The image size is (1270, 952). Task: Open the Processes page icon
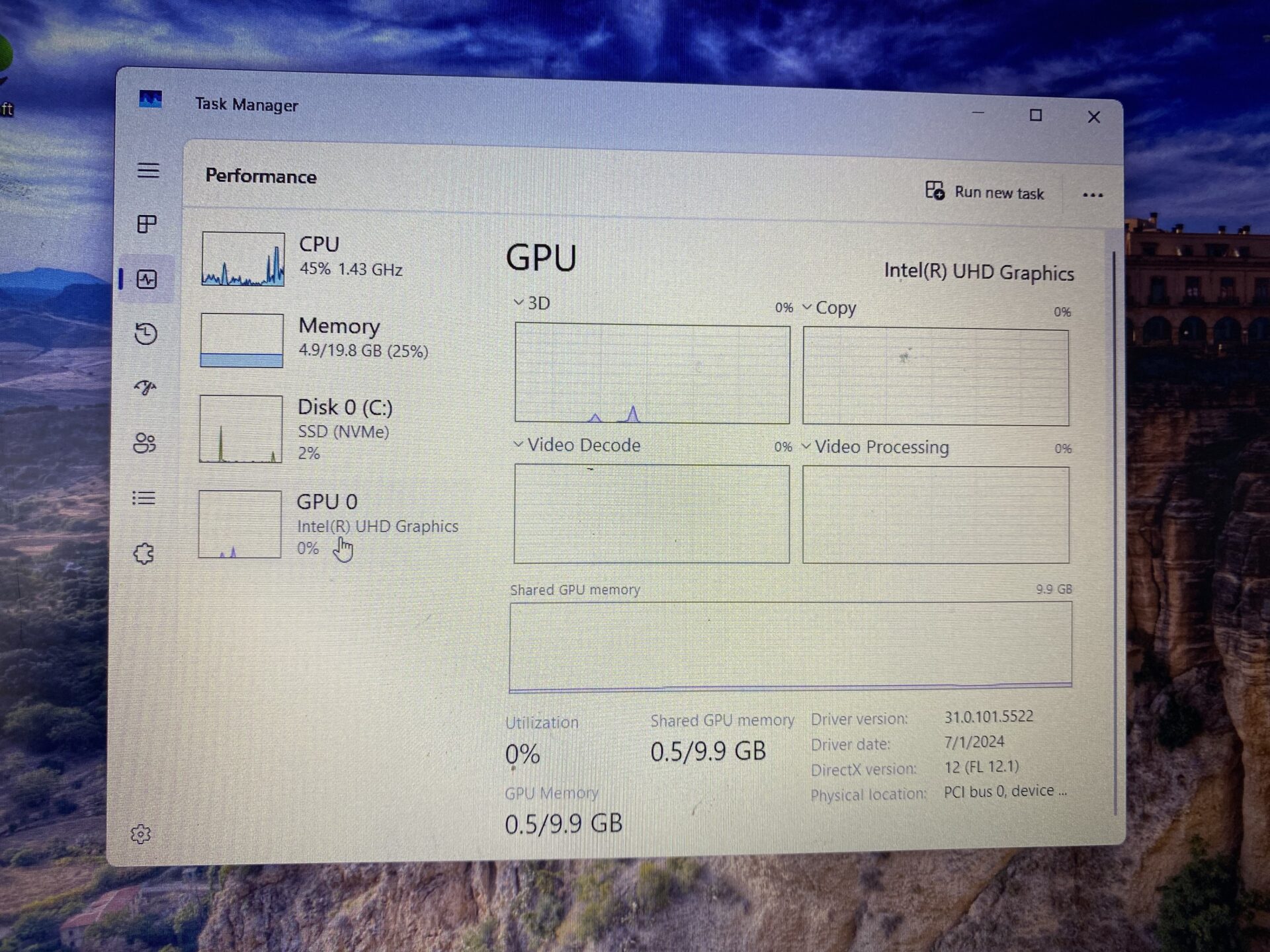pos(147,224)
